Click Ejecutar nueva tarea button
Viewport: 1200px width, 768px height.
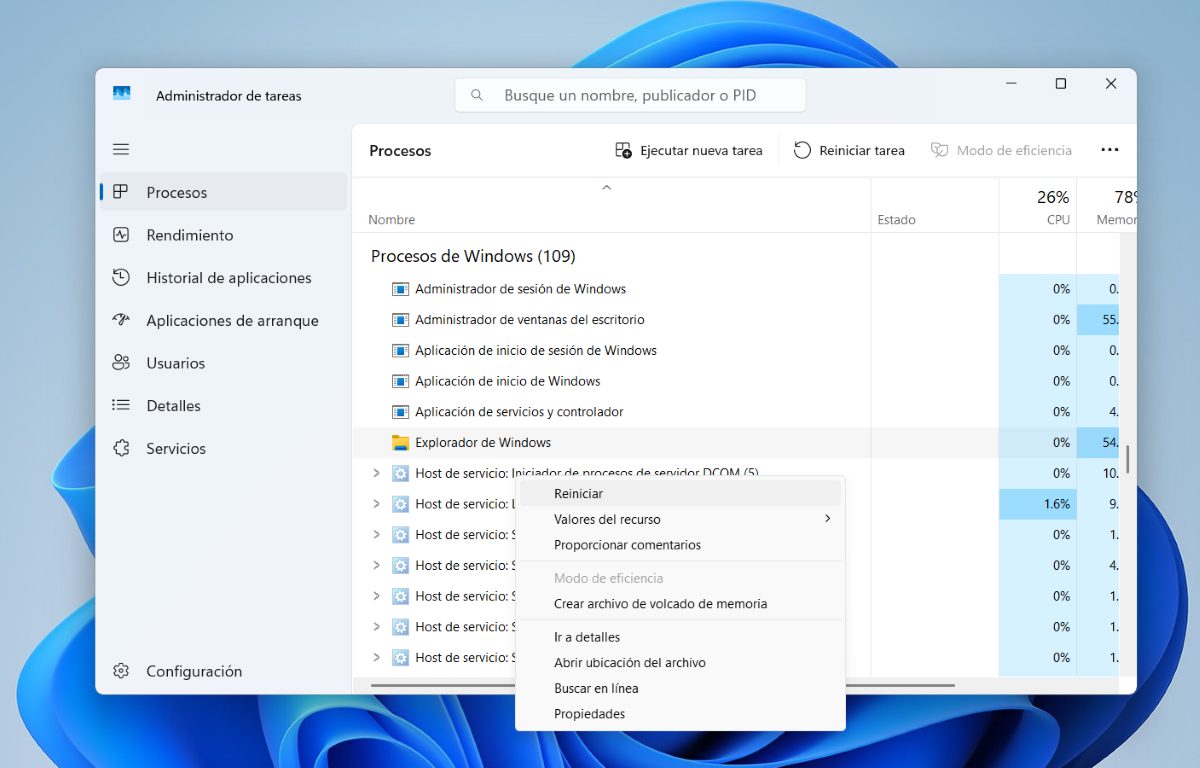coord(689,151)
